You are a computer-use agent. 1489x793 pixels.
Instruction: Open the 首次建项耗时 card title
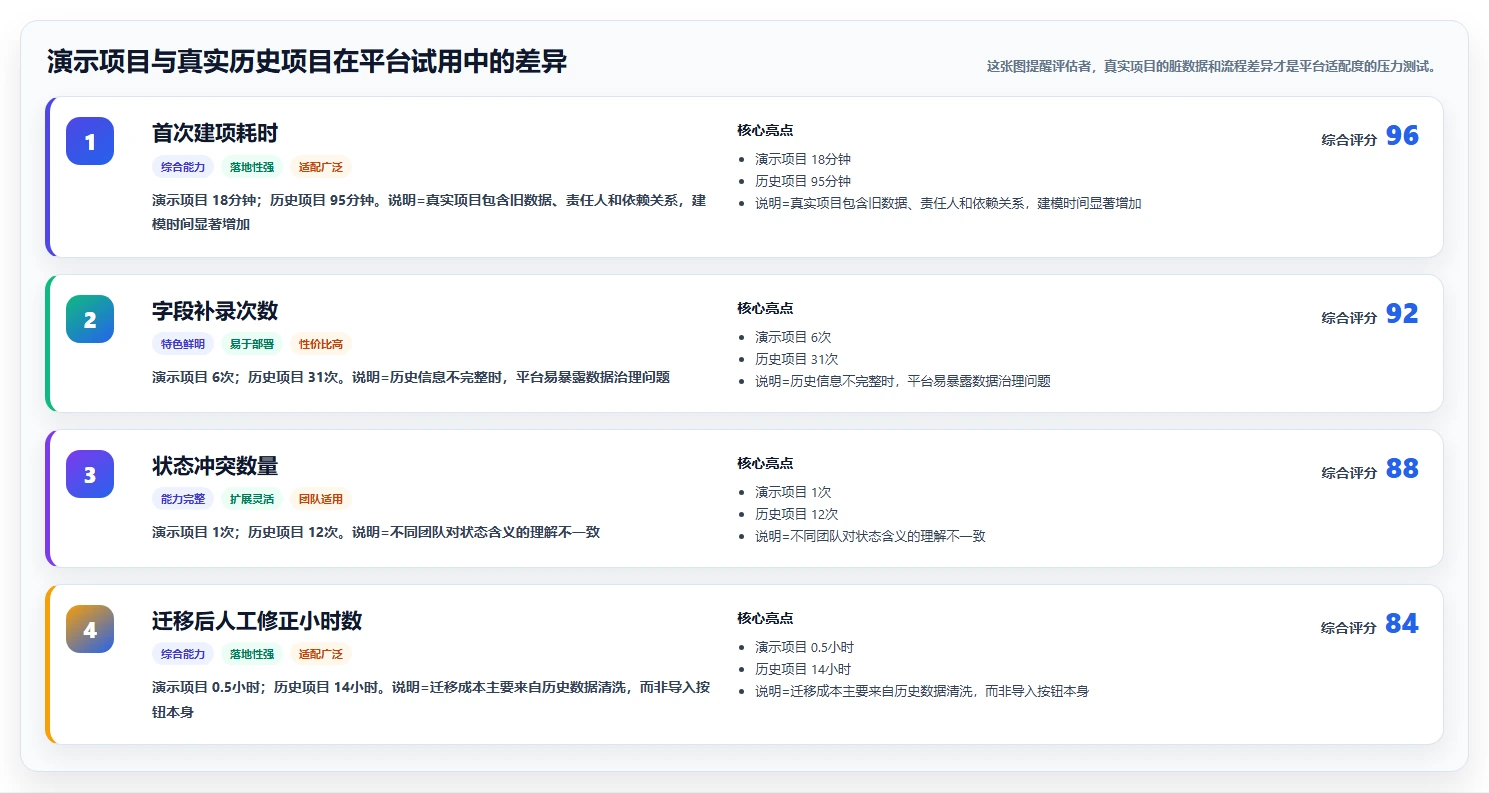215,133
